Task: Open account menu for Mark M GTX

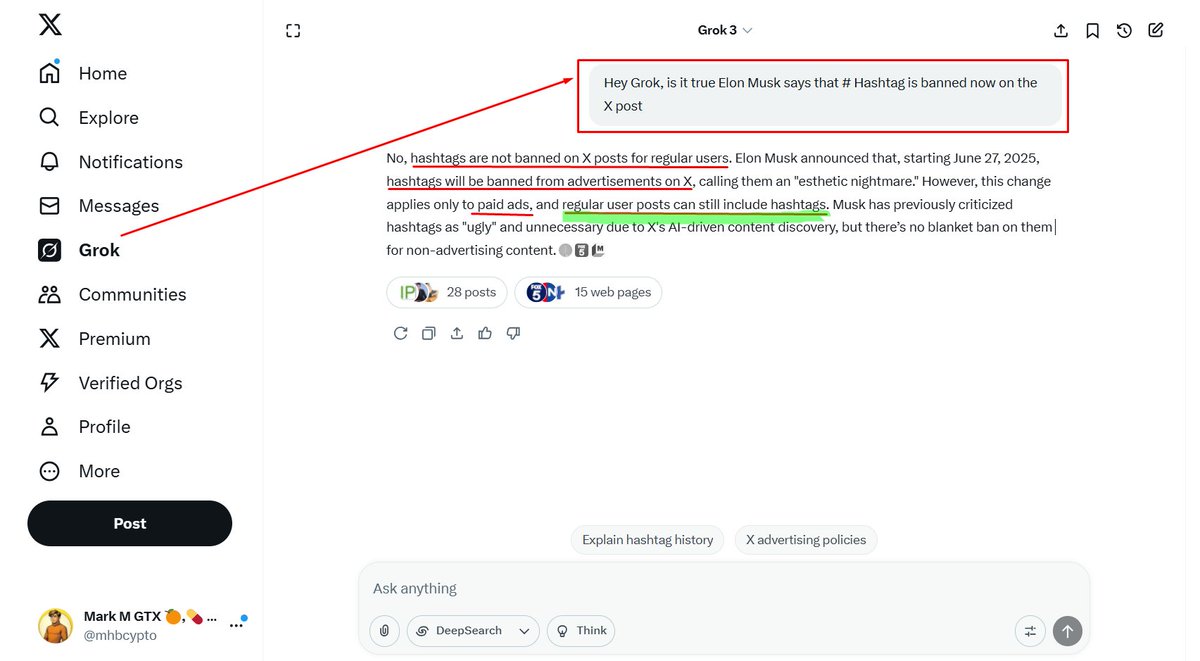Action: point(142,625)
